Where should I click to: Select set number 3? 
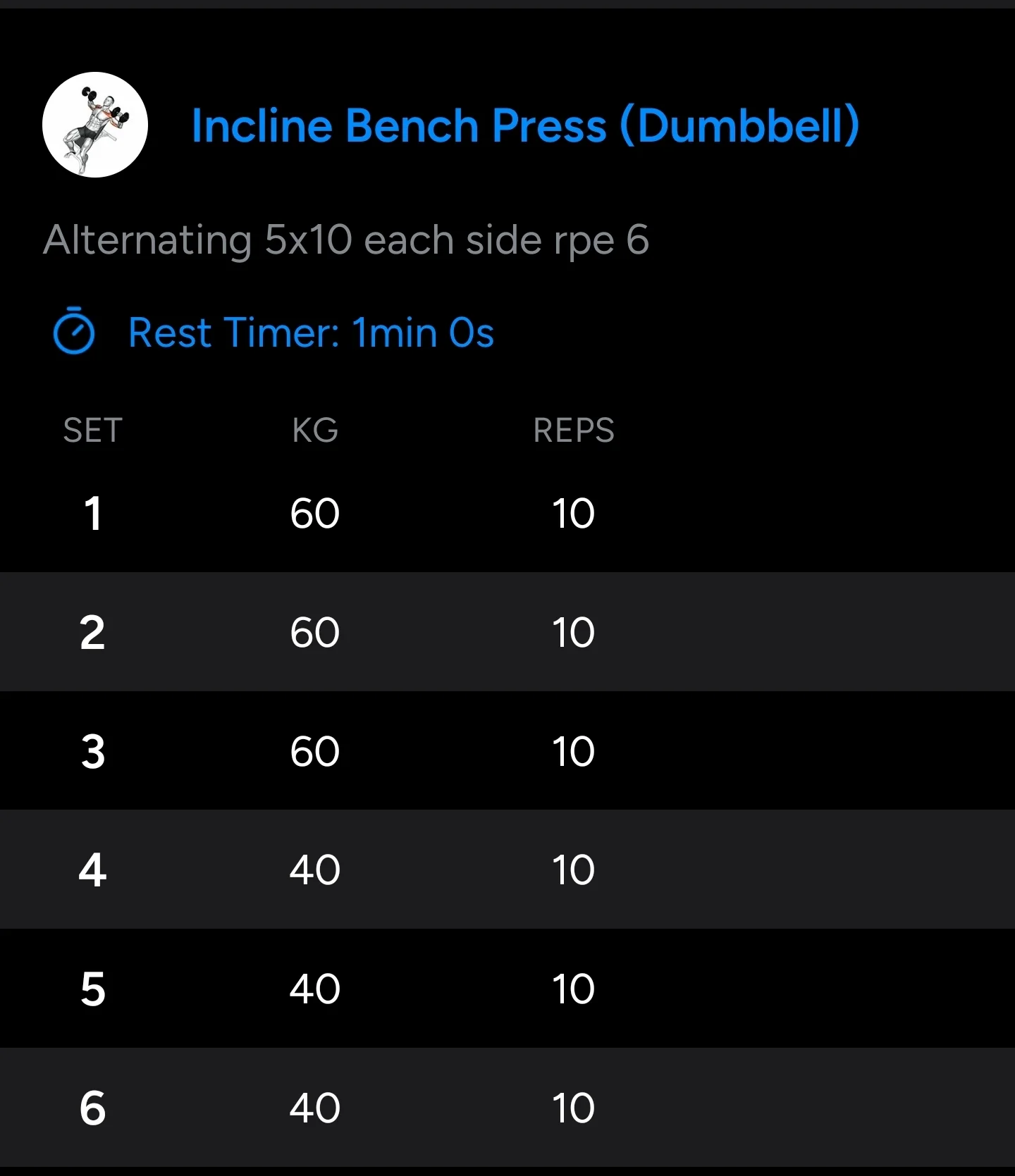(92, 751)
